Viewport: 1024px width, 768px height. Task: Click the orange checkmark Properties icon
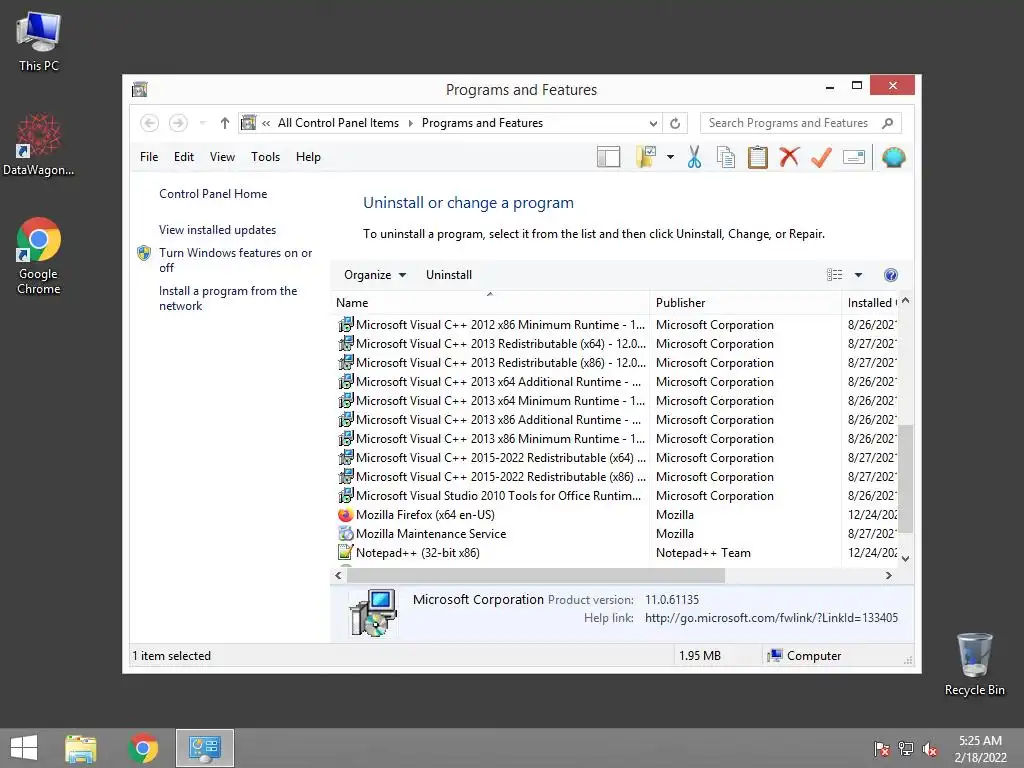coord(821,157)
